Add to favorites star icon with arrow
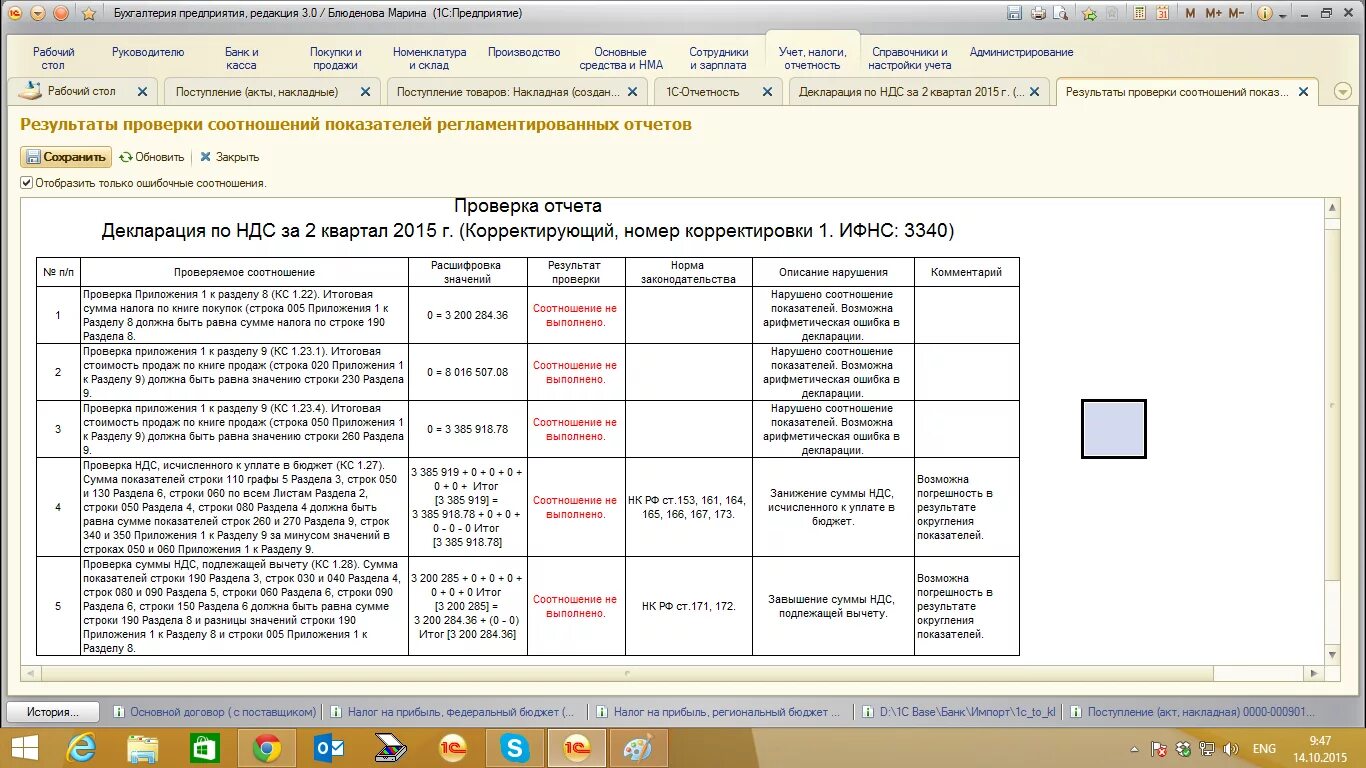Viewport: 1366px width, 768px height. point(1089,13)
